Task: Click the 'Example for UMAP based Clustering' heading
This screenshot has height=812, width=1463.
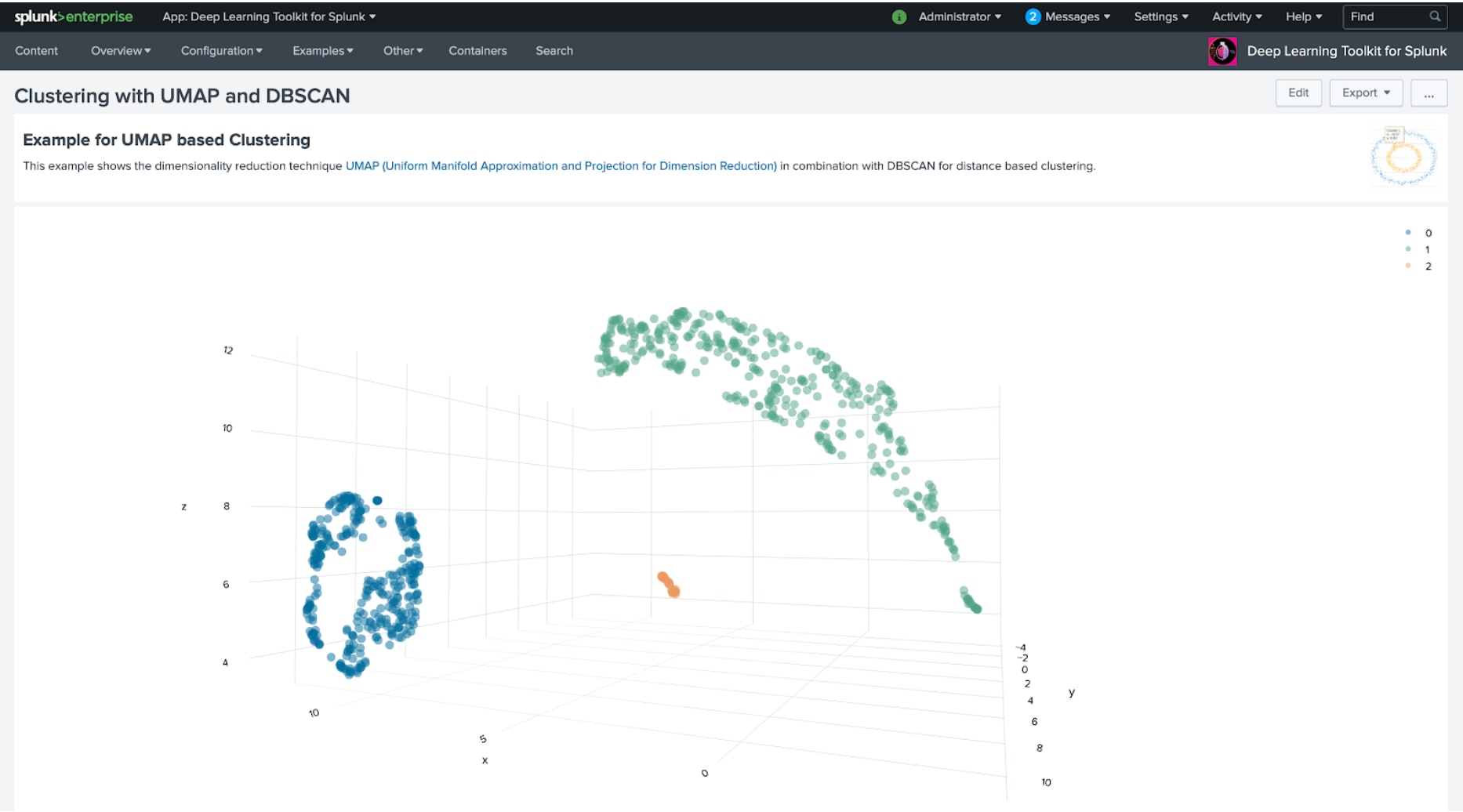Action: tap(166, 140)
